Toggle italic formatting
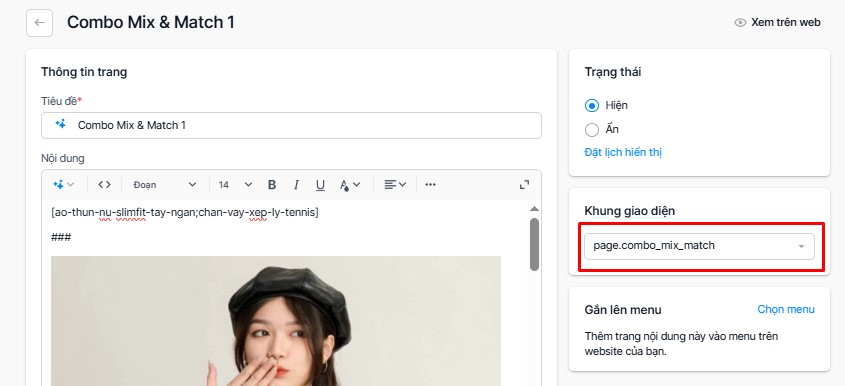The width and height of the screenshot is (845, 386). pos(296,185)
